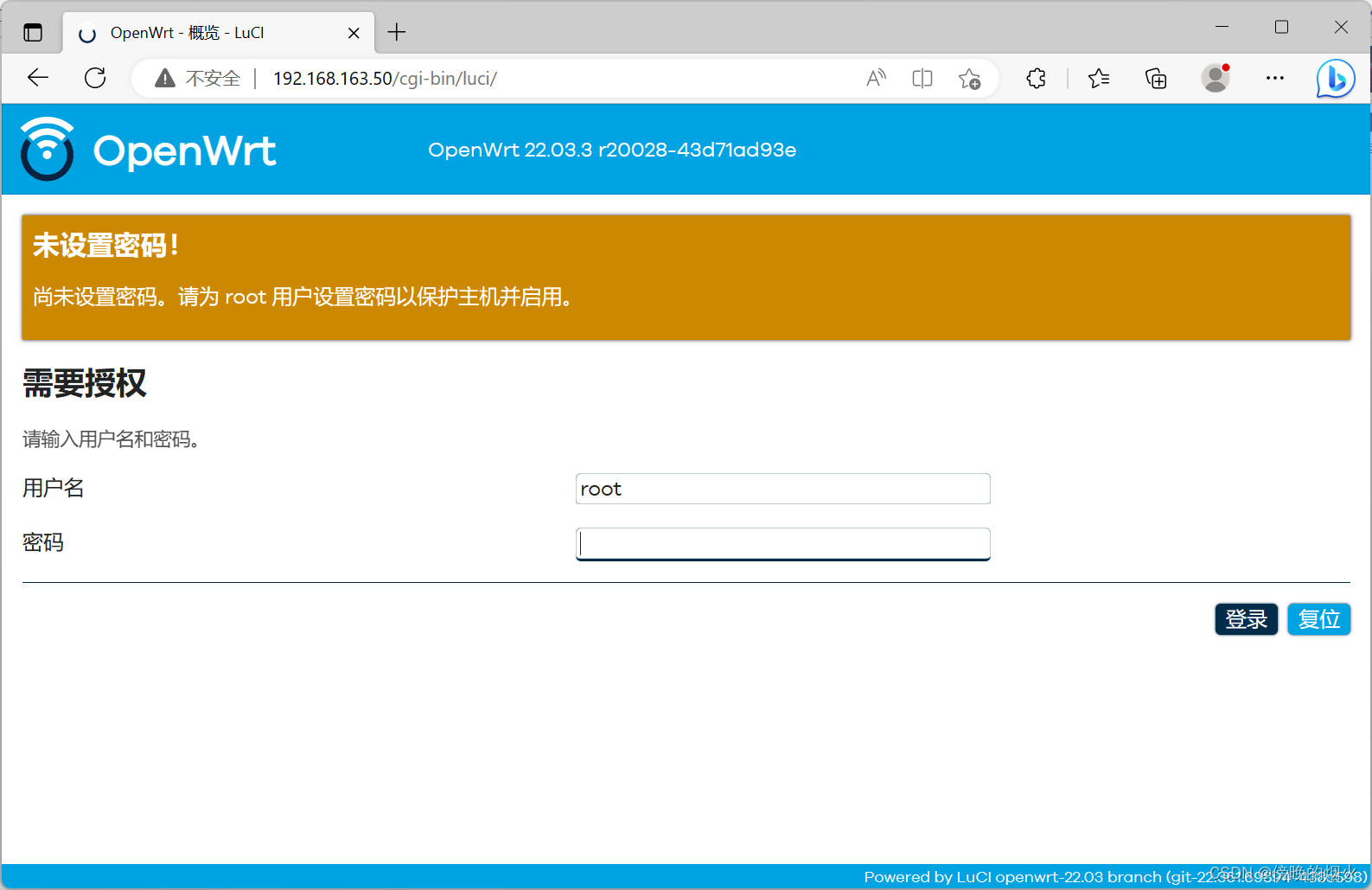This screenshot has width=1372, height=890.
Task: Click the browser back arrow
Action: [38, 78]
